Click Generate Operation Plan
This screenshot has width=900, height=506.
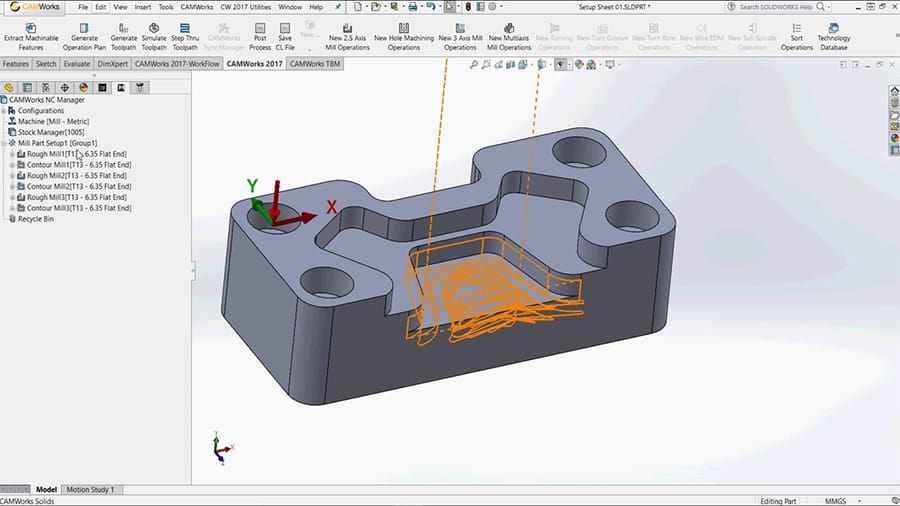(84, 37)
